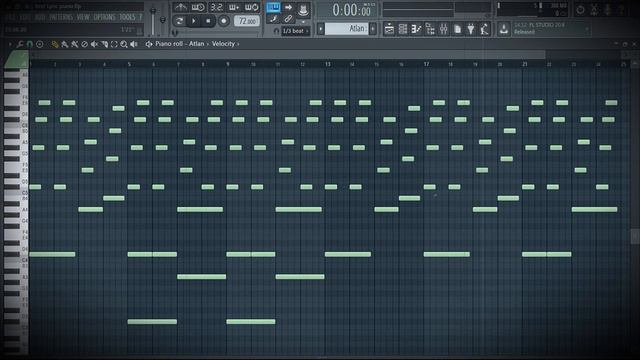Image resolution: width=640 pixels, height=360 pixels.
Task: Click the piano roll horizontal scrollbar
Action: [x=288, y=54]
